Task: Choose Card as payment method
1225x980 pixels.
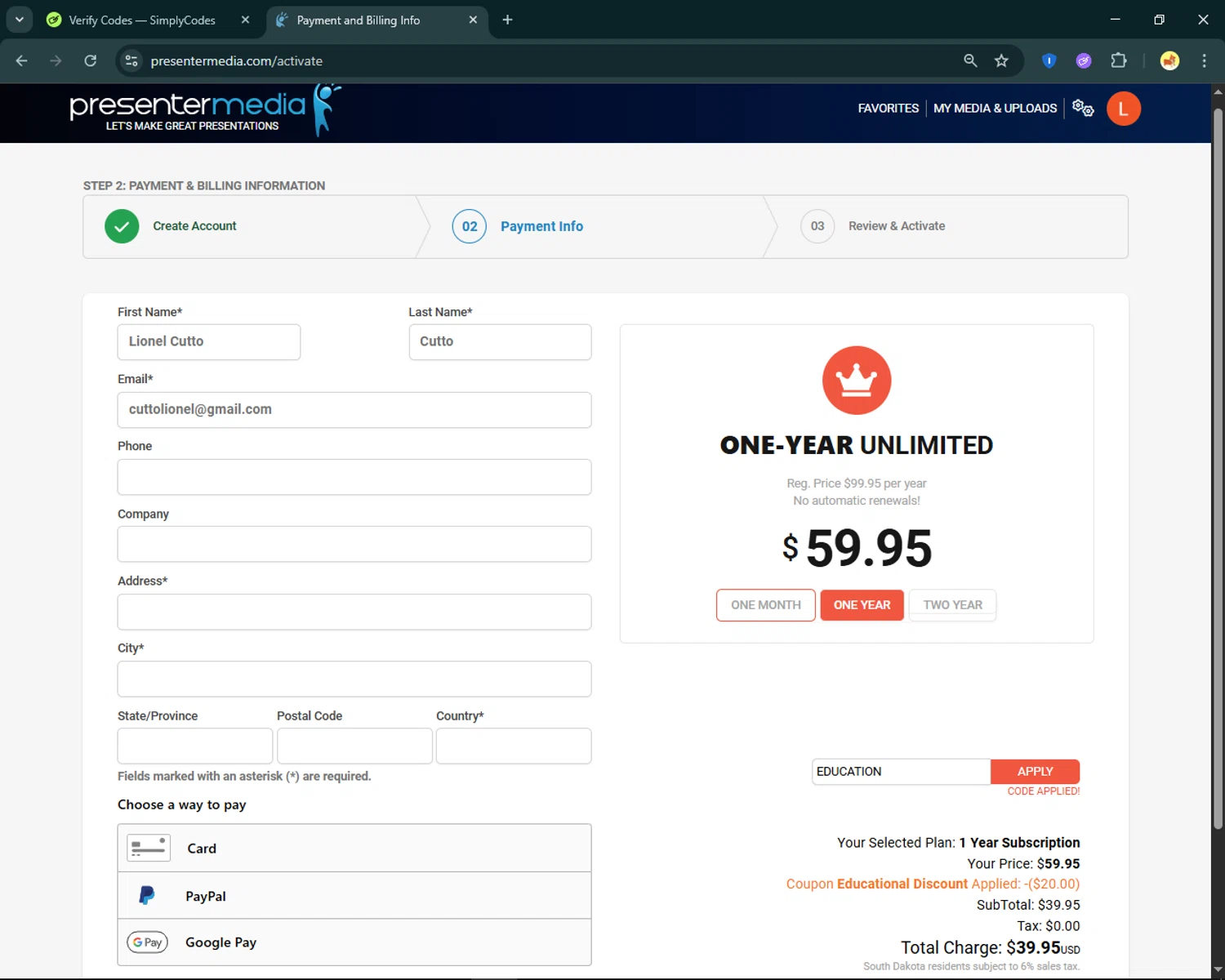Action: coord(354,848)
